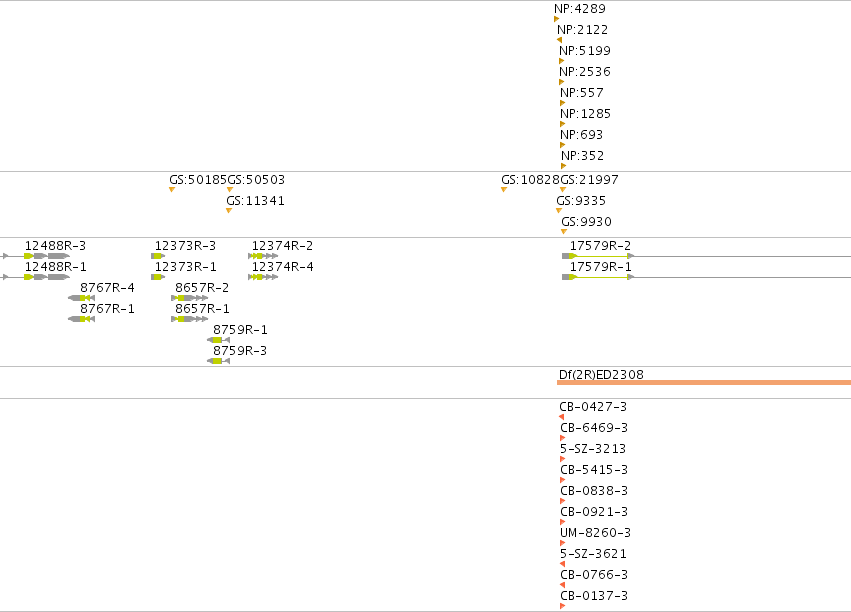This screenshot has width=851, height=612.
Task: Click the GS:11341 label
Action: click(255, 201)
